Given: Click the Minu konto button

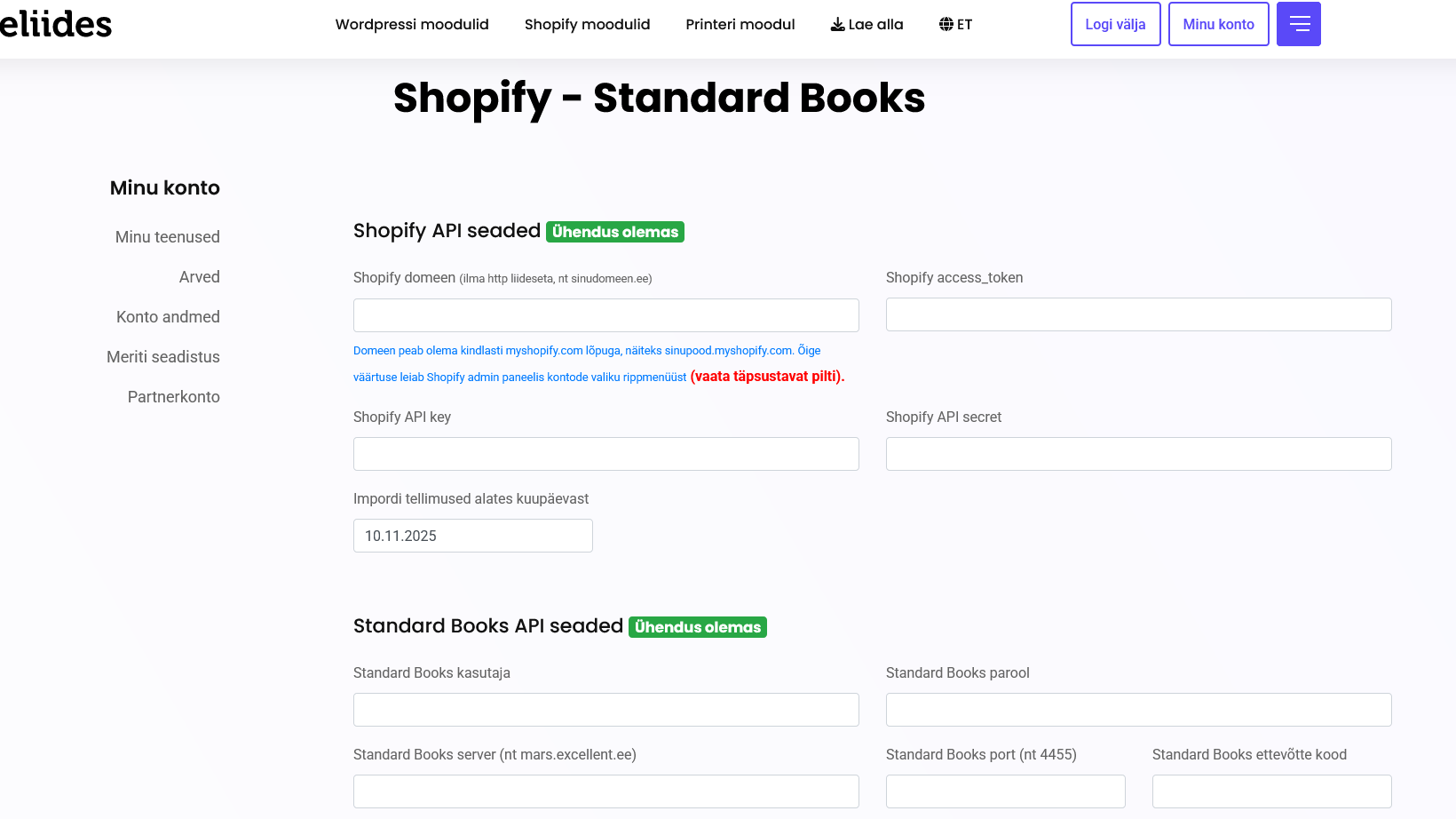Looking at the screenshot, I should 1218,24.
